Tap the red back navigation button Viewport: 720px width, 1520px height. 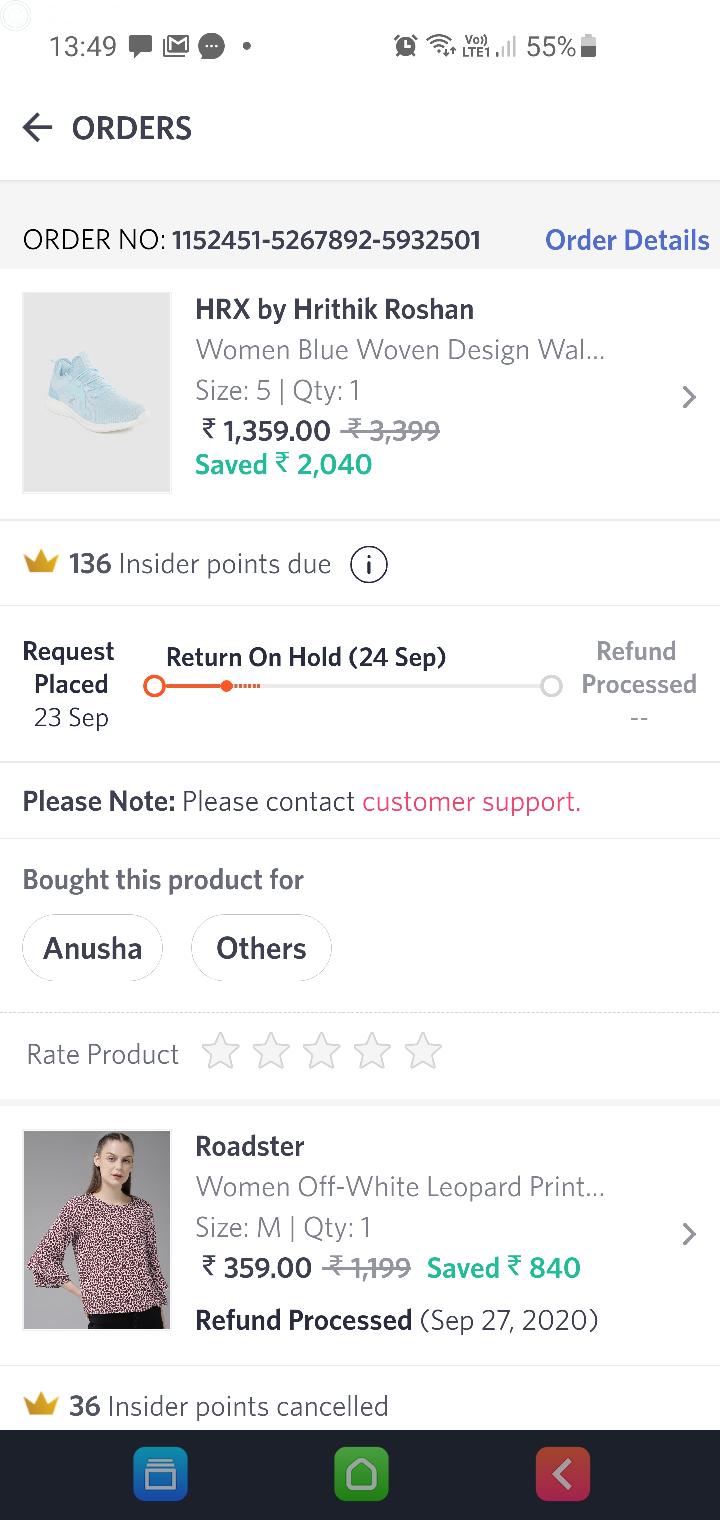562,1474
